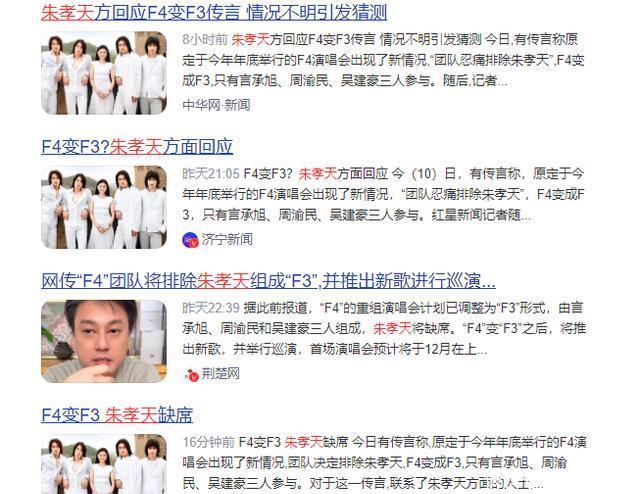Open the 荆楚网 source name
The width and height of the screenshot is (640, 494).
coord(220,374)
